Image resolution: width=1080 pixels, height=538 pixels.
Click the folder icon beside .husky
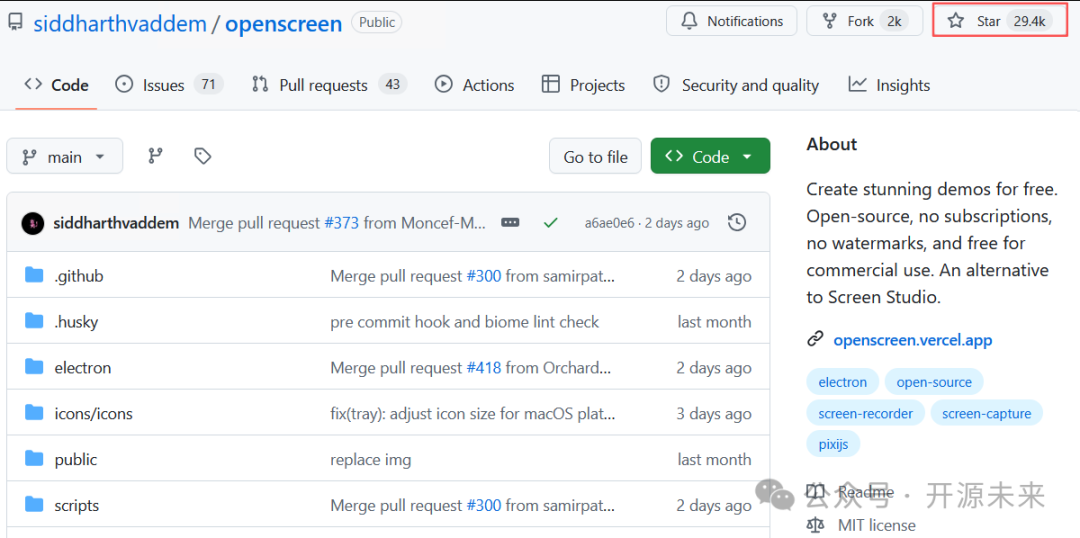pyautogui.click(x=34, y=321)
